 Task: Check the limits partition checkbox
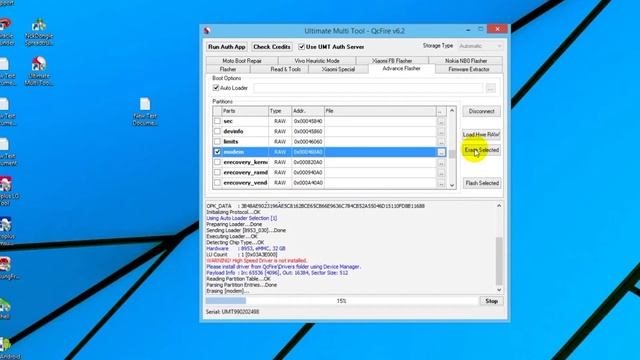point(217,142)
